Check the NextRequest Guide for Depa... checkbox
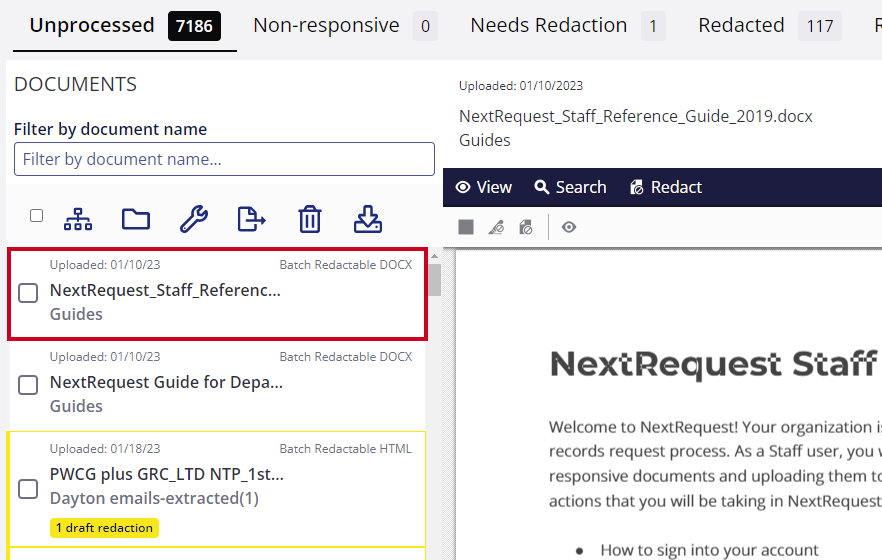 (28, 385)
